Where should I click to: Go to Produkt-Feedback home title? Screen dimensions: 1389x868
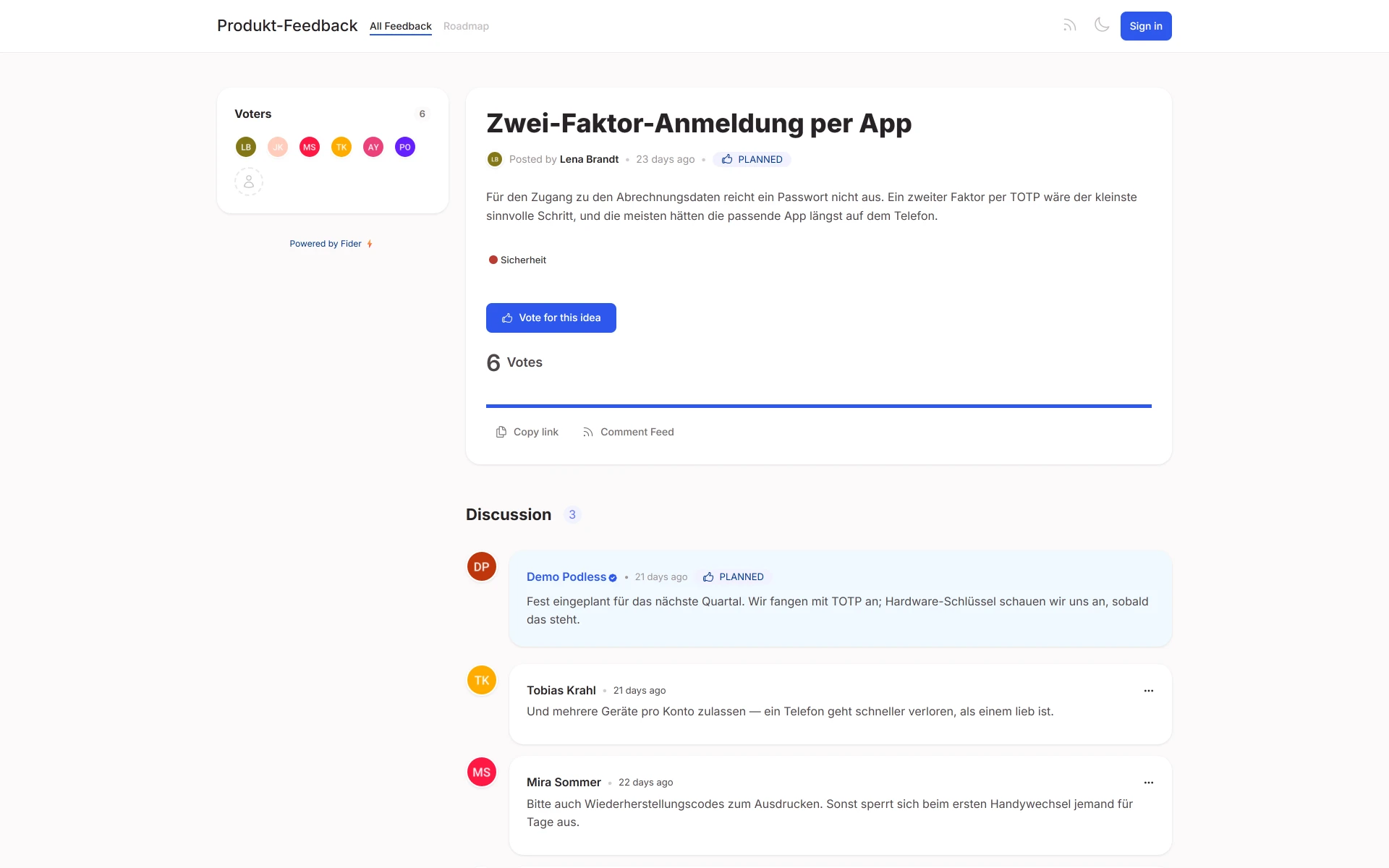(x=287, y=26)
